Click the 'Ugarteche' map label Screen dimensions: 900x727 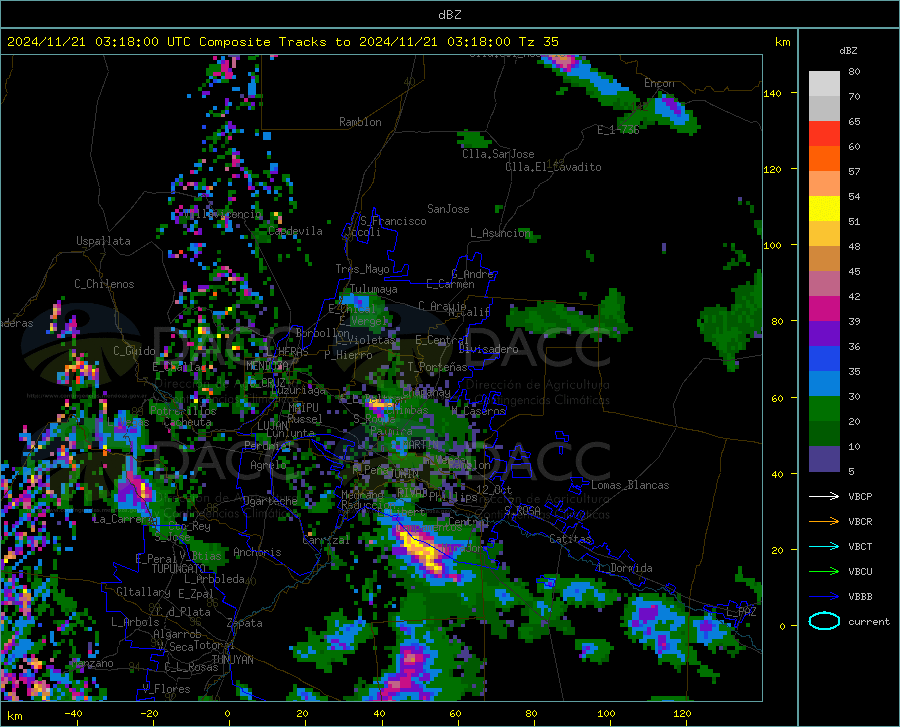pos(270,501)
